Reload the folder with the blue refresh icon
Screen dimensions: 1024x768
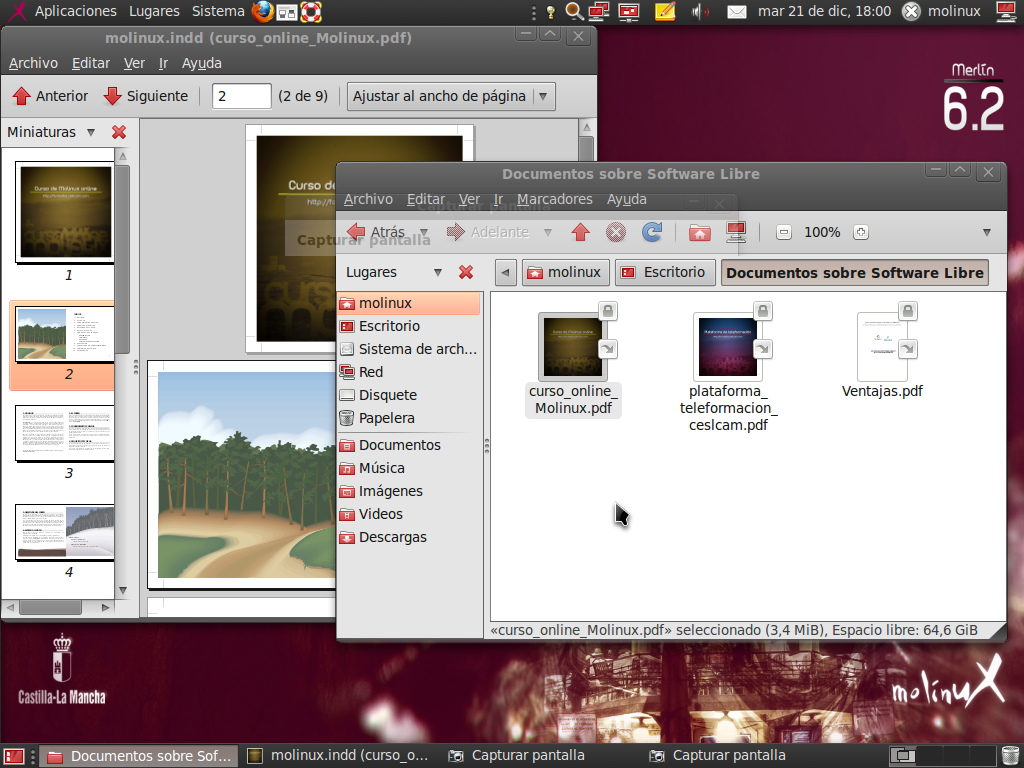coord(652,232)
